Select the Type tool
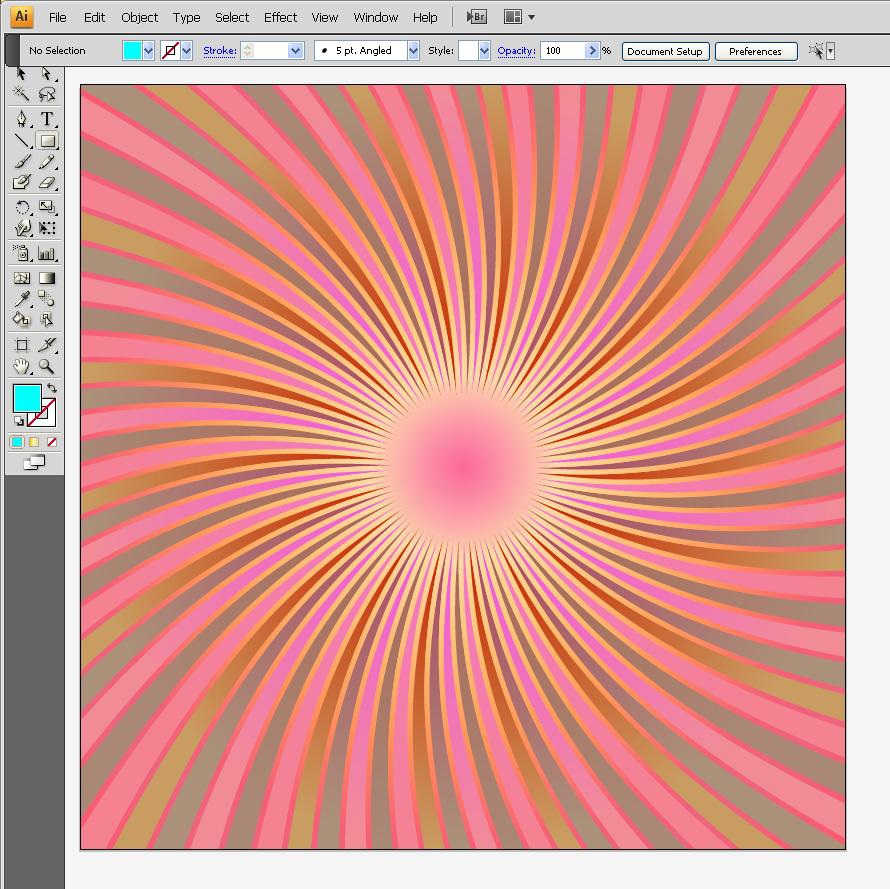The height and width of the screenshot is (889, 890). 47,119
